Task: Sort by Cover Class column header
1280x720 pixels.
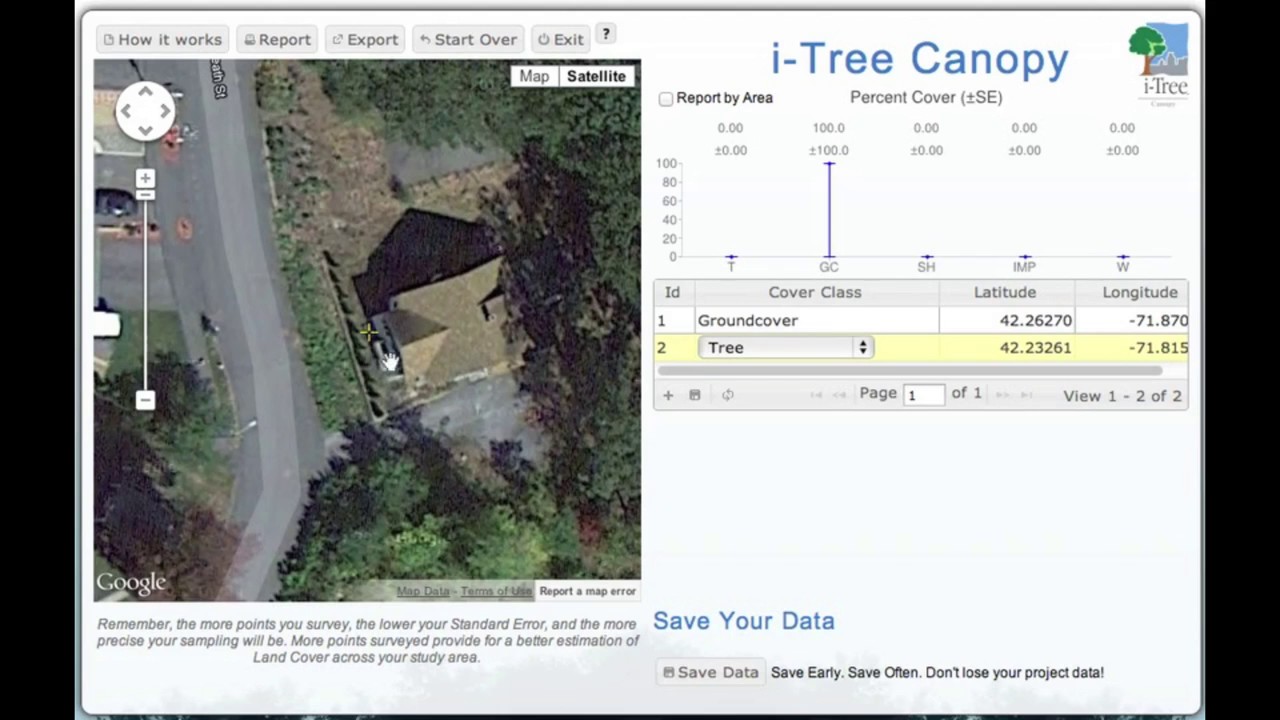Action: point(815,292)
